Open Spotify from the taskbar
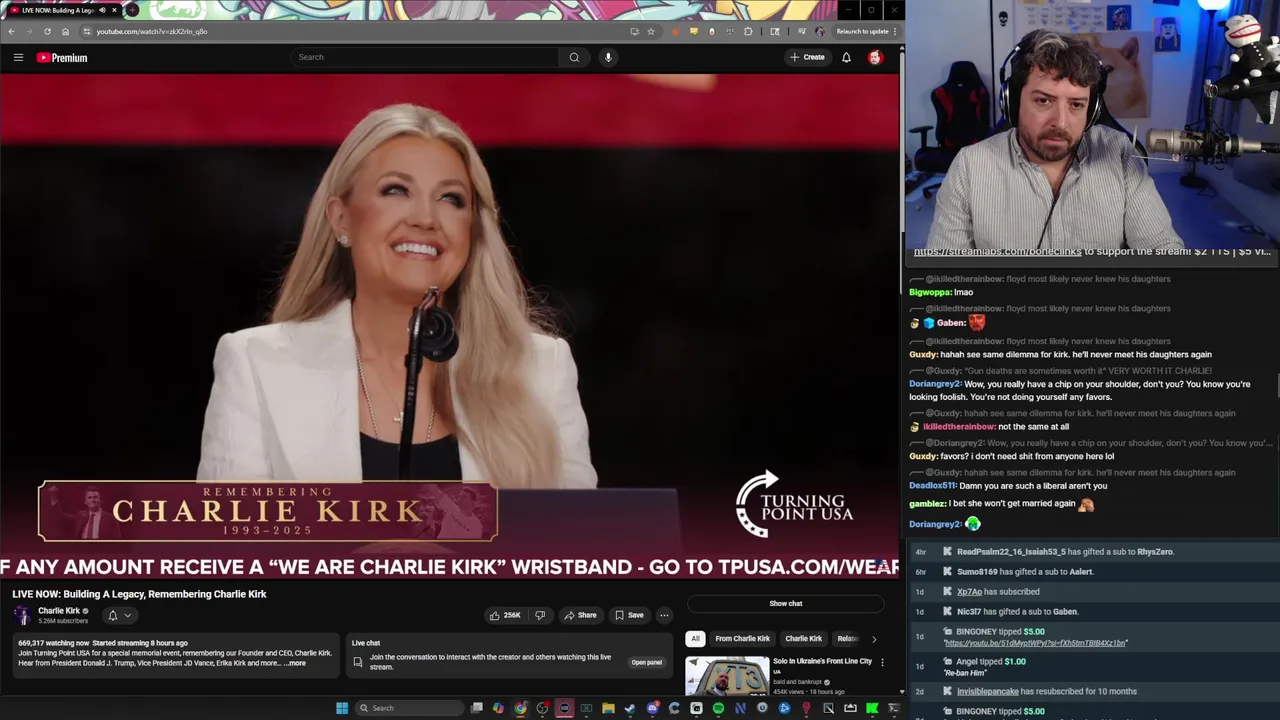 click(718, 708)
